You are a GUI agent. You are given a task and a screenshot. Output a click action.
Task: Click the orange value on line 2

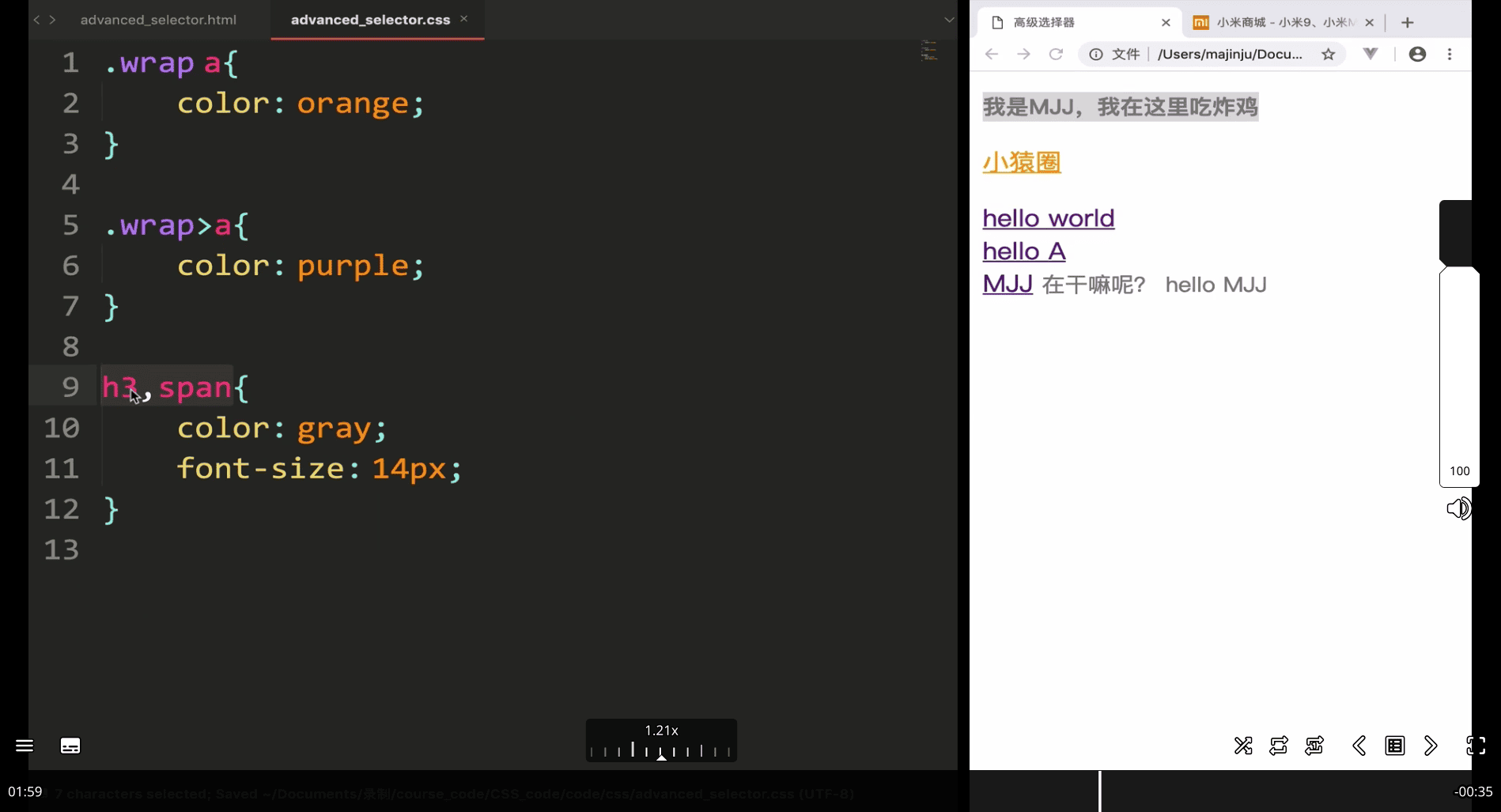(353, 104)
